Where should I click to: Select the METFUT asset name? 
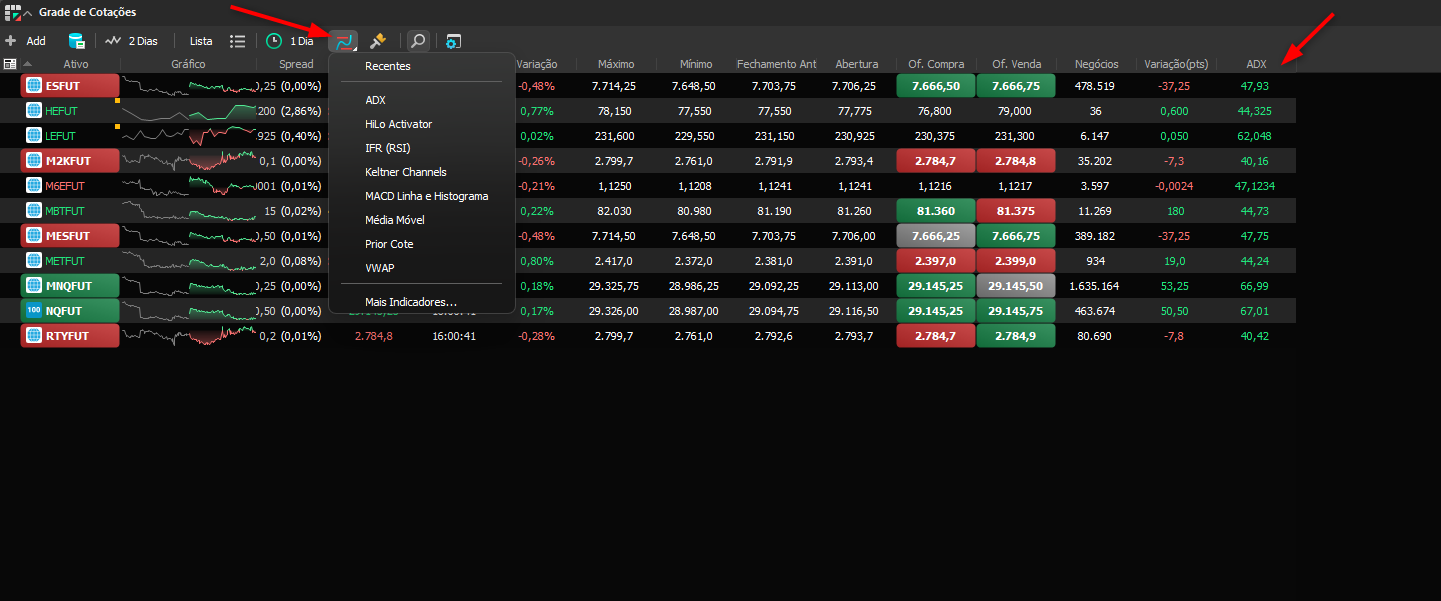pos(66,261)
